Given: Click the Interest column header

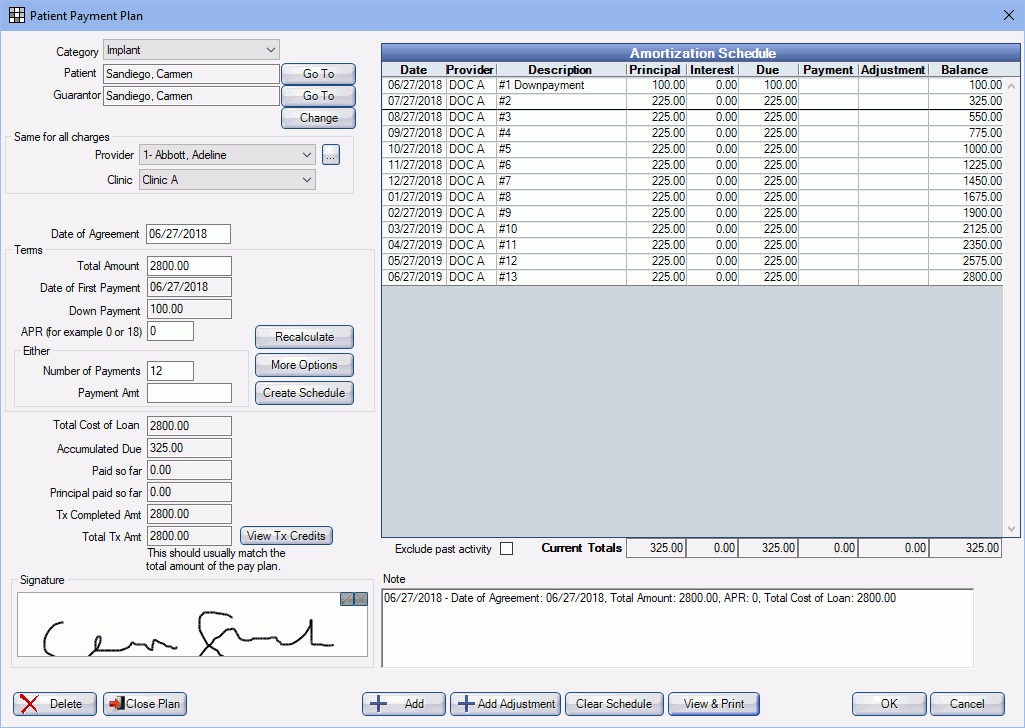Looking at the screenshot, I should 713,70.
